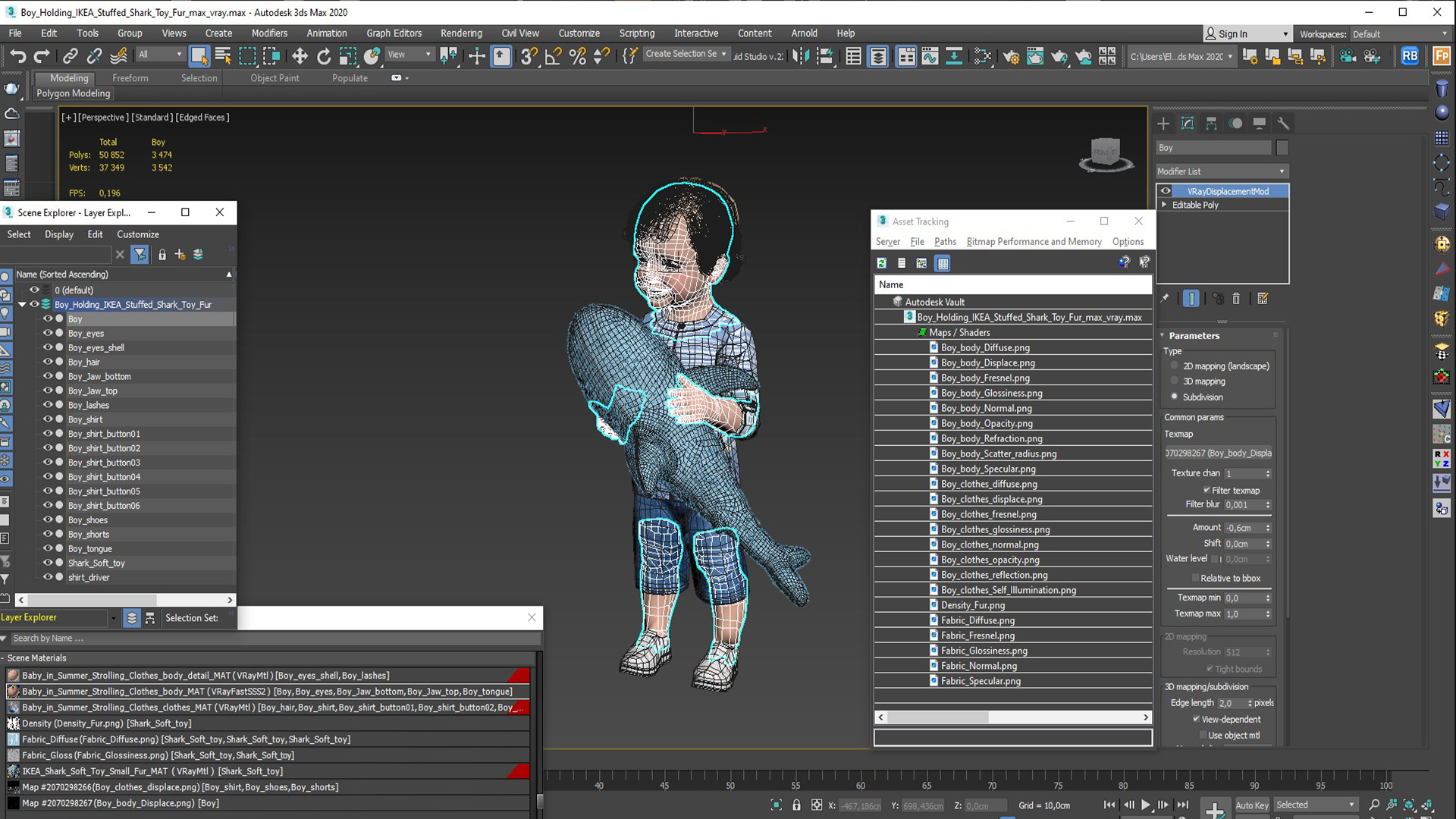Toggle Percent Snap icon
The image size is (1456, 819).
click(x=577, y=55)
